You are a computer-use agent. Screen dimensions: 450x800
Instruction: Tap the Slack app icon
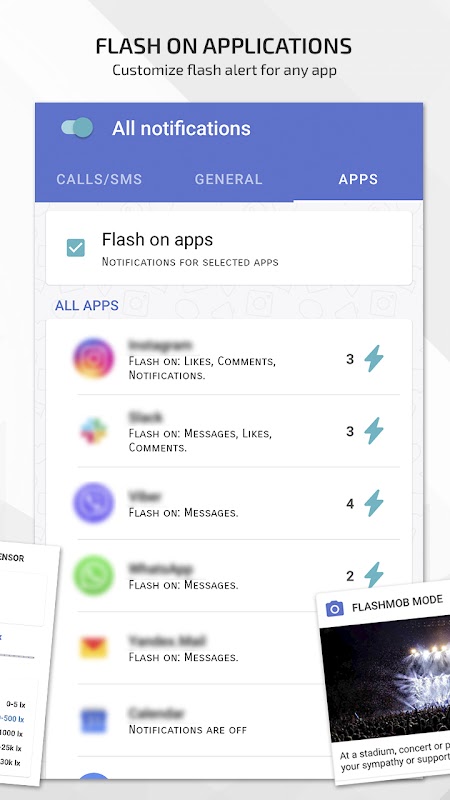pyautogui.click(x=94, y=431)
